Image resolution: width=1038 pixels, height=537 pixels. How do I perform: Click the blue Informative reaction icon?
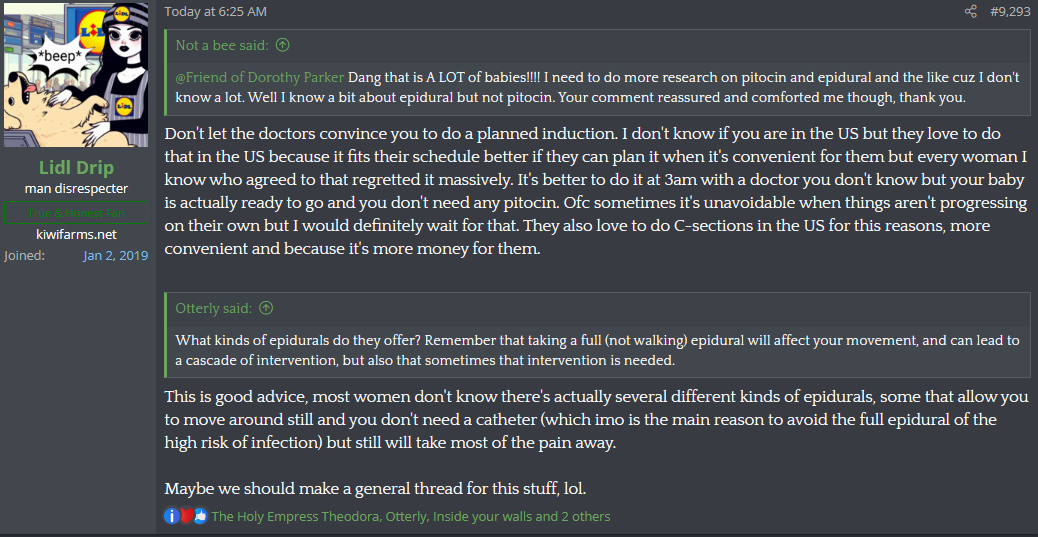pyautogui.click(x=172, y=516)
